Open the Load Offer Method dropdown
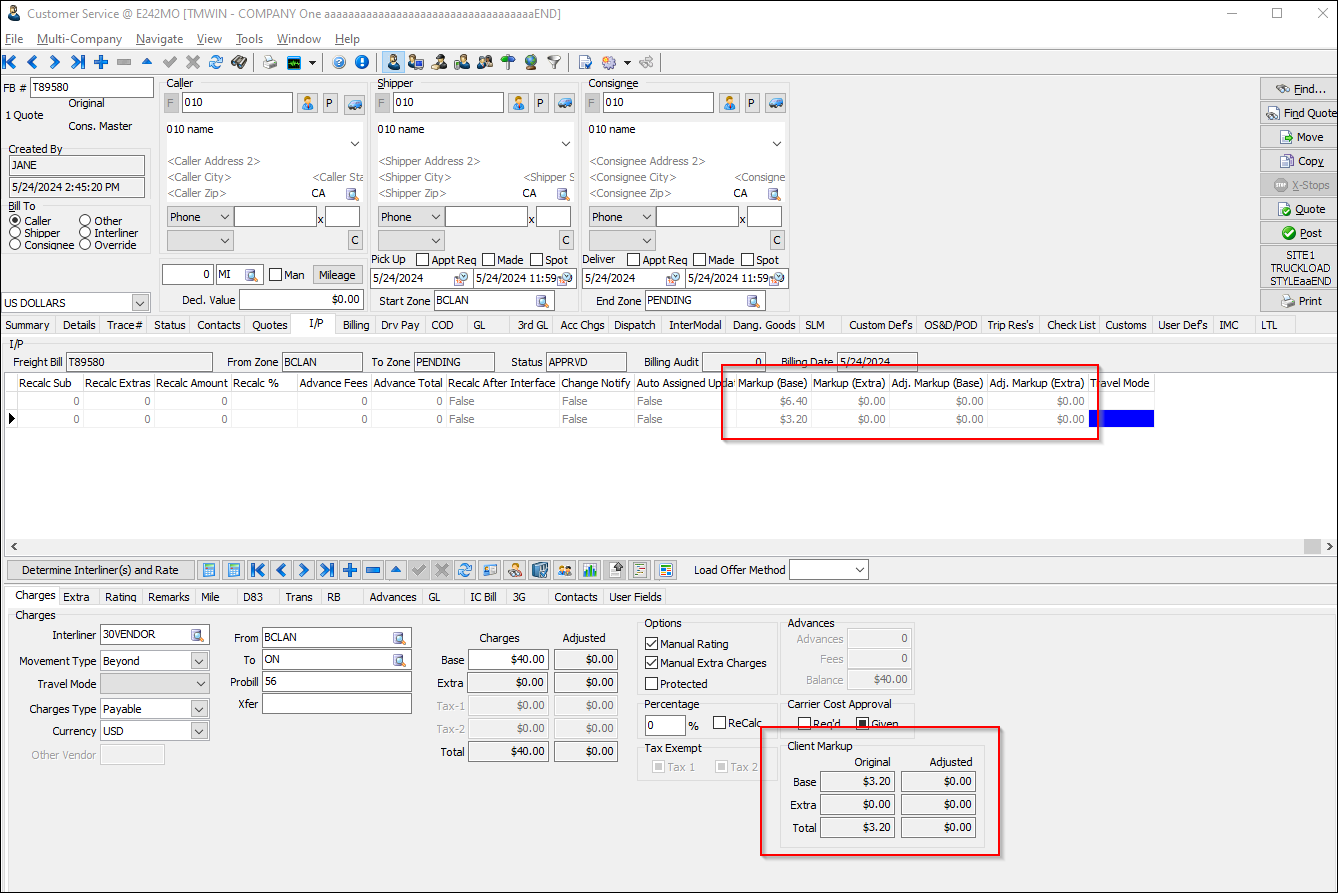 pyautogui.click(x=860, y=570)
